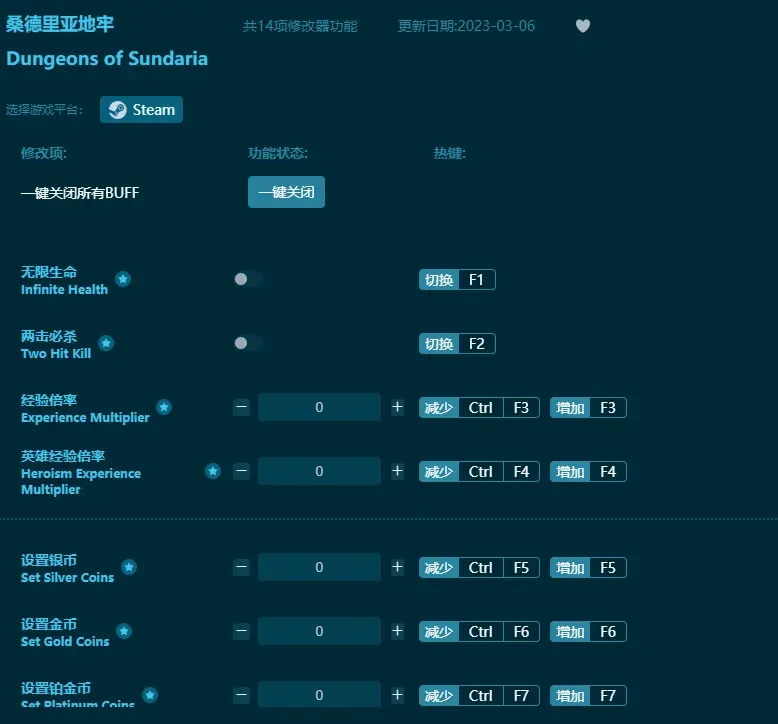778x724 pixels.
Task: Click the Infinite Health label
Action: 64,289
